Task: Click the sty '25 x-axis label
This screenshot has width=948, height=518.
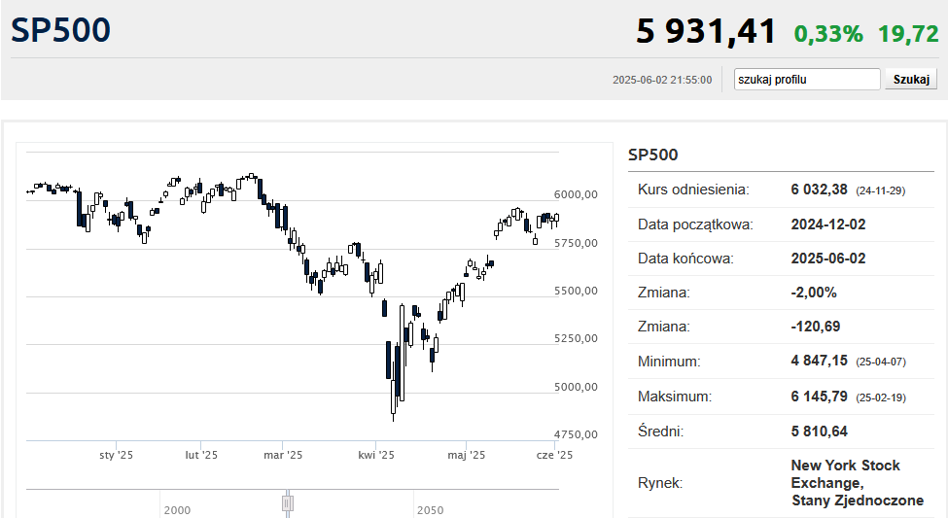Action: tap(116, 455)
